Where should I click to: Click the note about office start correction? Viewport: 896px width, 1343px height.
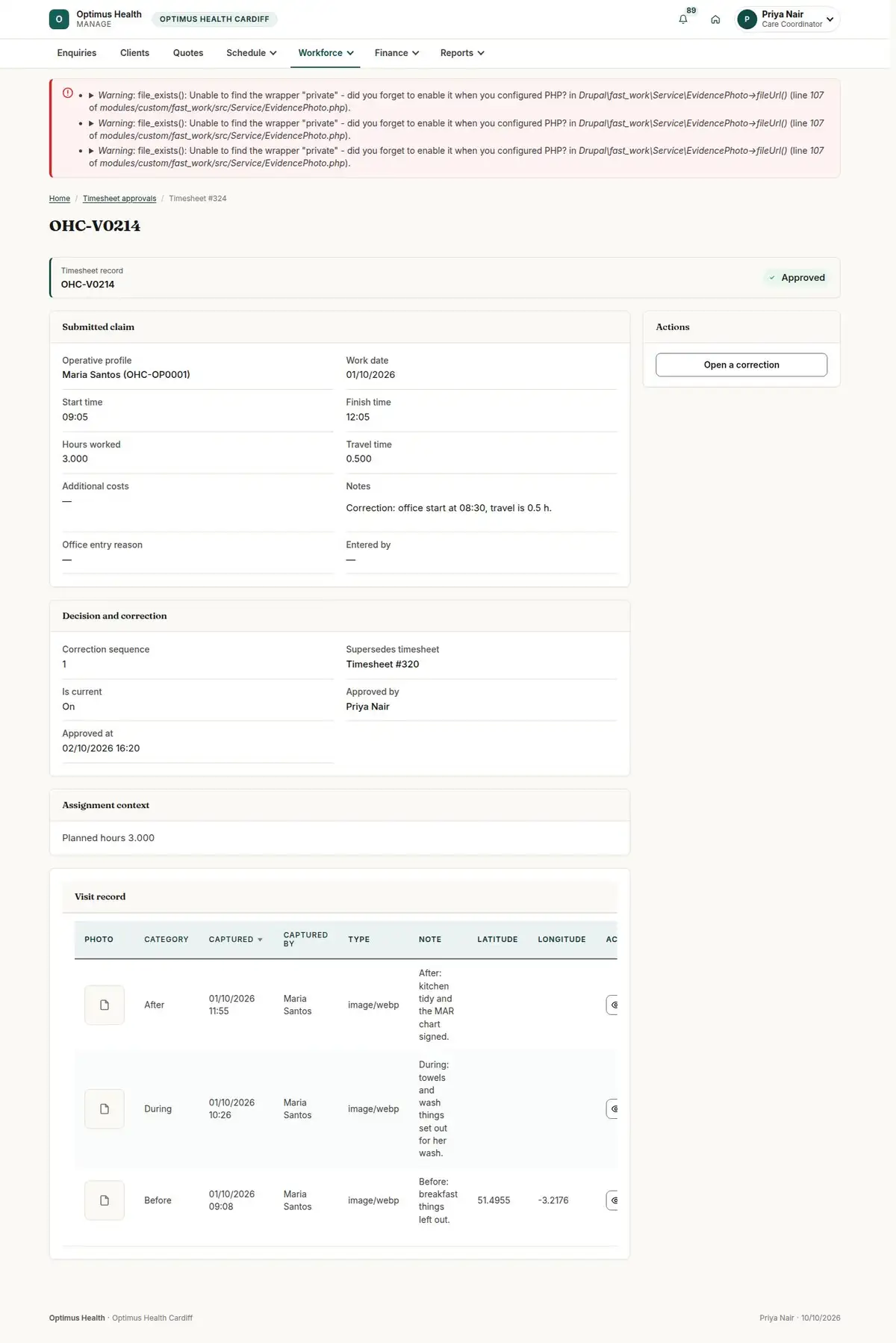[449, 508]
